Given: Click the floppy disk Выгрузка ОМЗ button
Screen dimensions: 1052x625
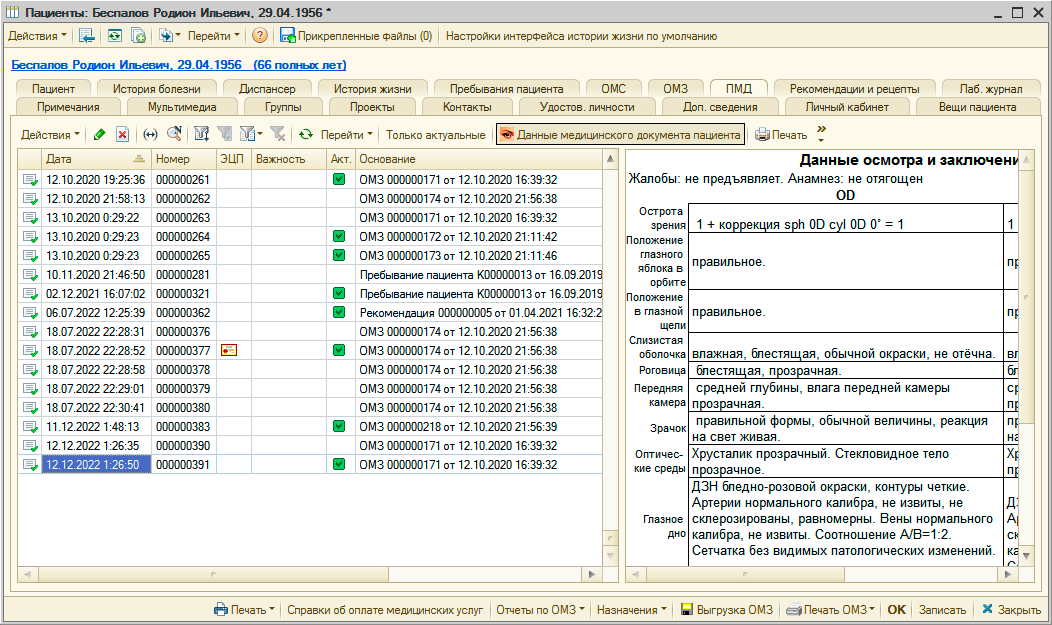Looking at the screenshot, I should [x=727, y=609].
